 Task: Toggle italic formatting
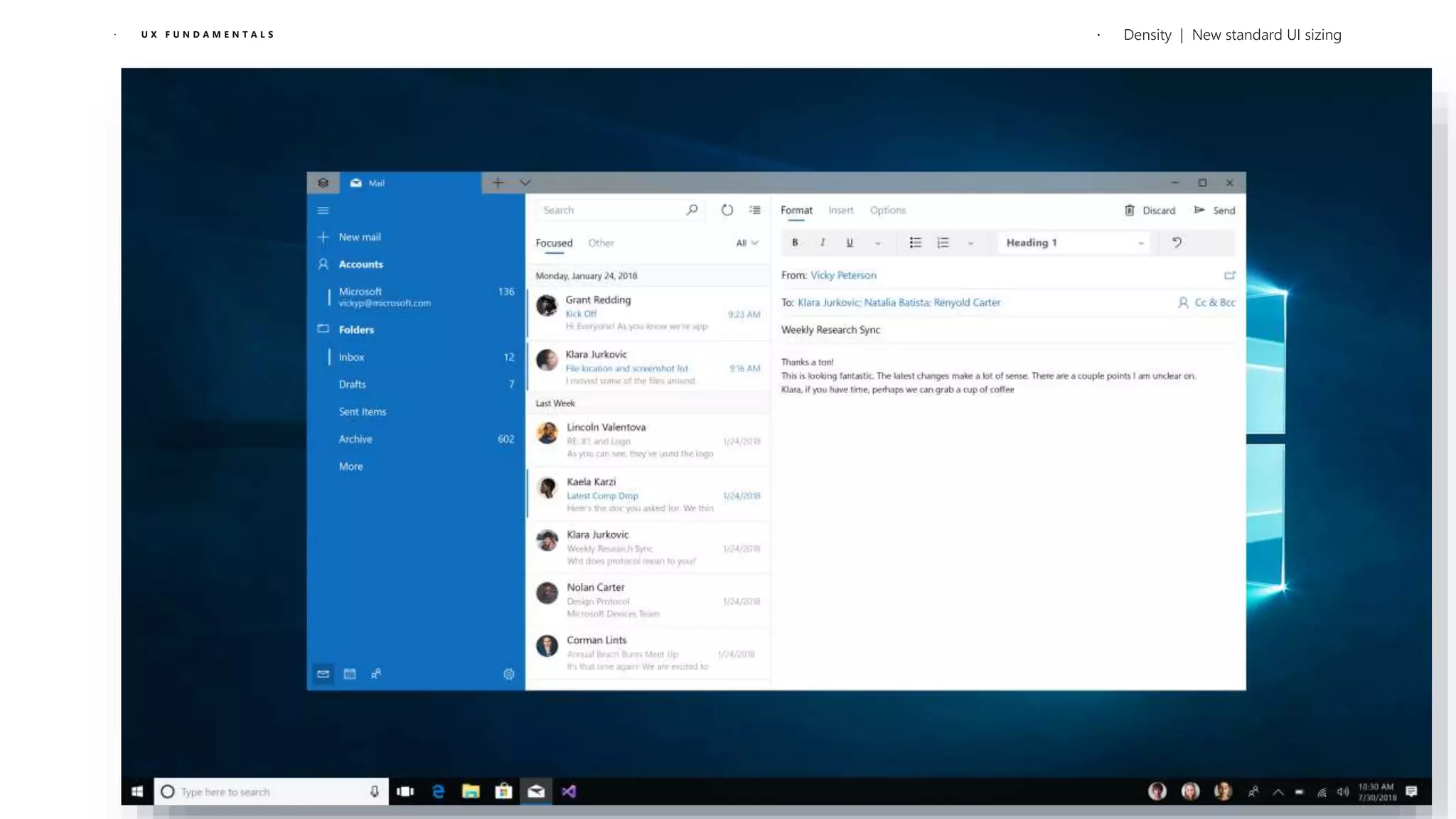[x=823, y=242]
